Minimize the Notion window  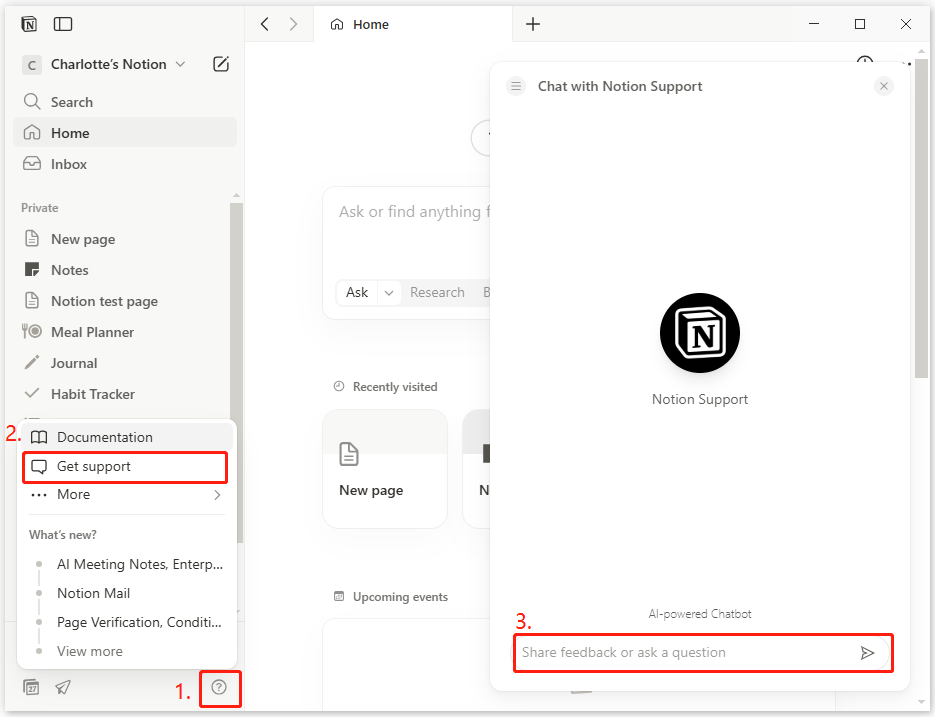click(x=813, y=24)
